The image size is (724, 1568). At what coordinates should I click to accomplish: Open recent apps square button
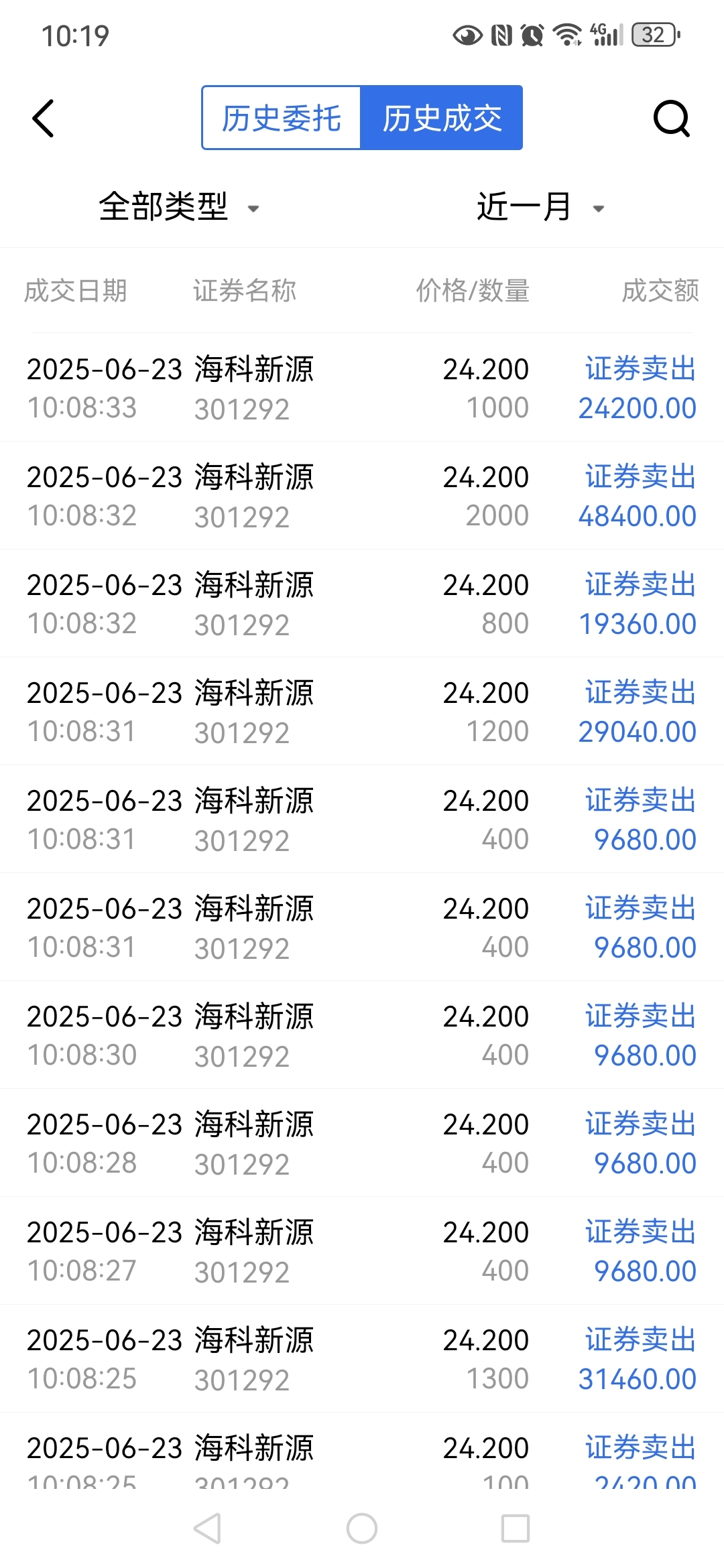516,1528
